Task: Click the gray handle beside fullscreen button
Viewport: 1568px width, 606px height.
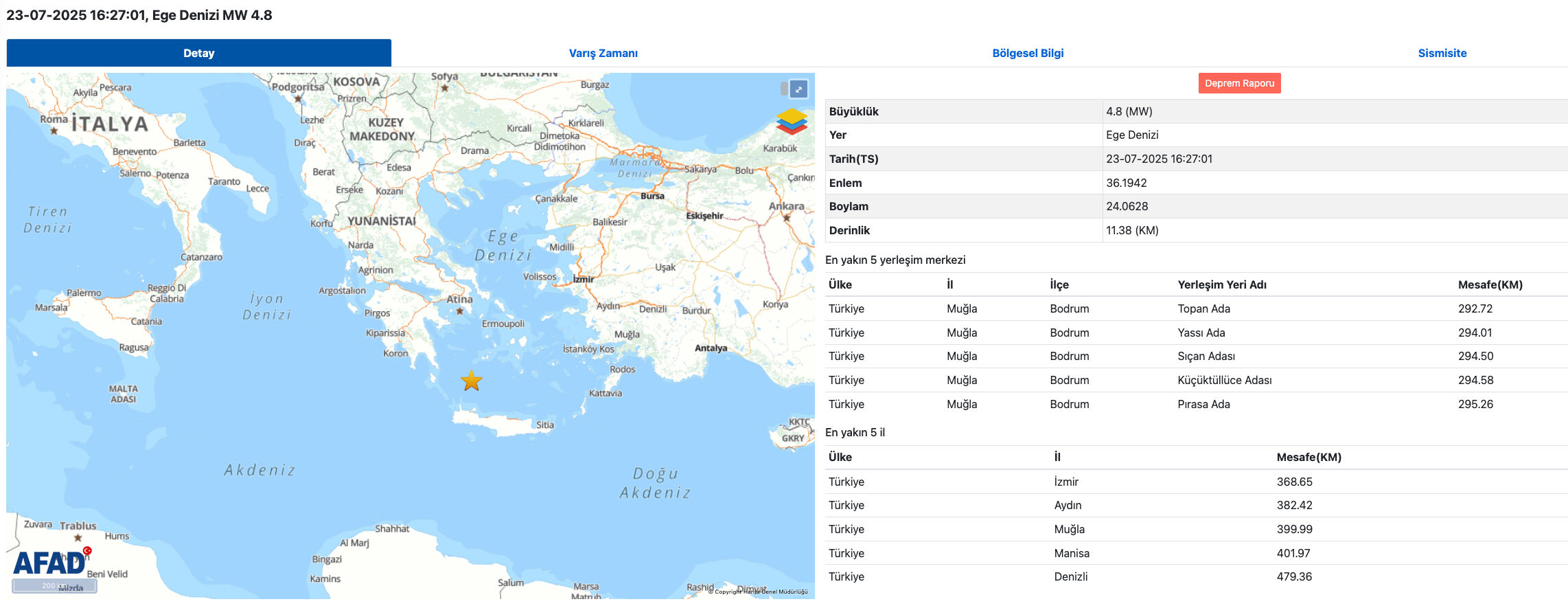Action: tap(784, 89)
